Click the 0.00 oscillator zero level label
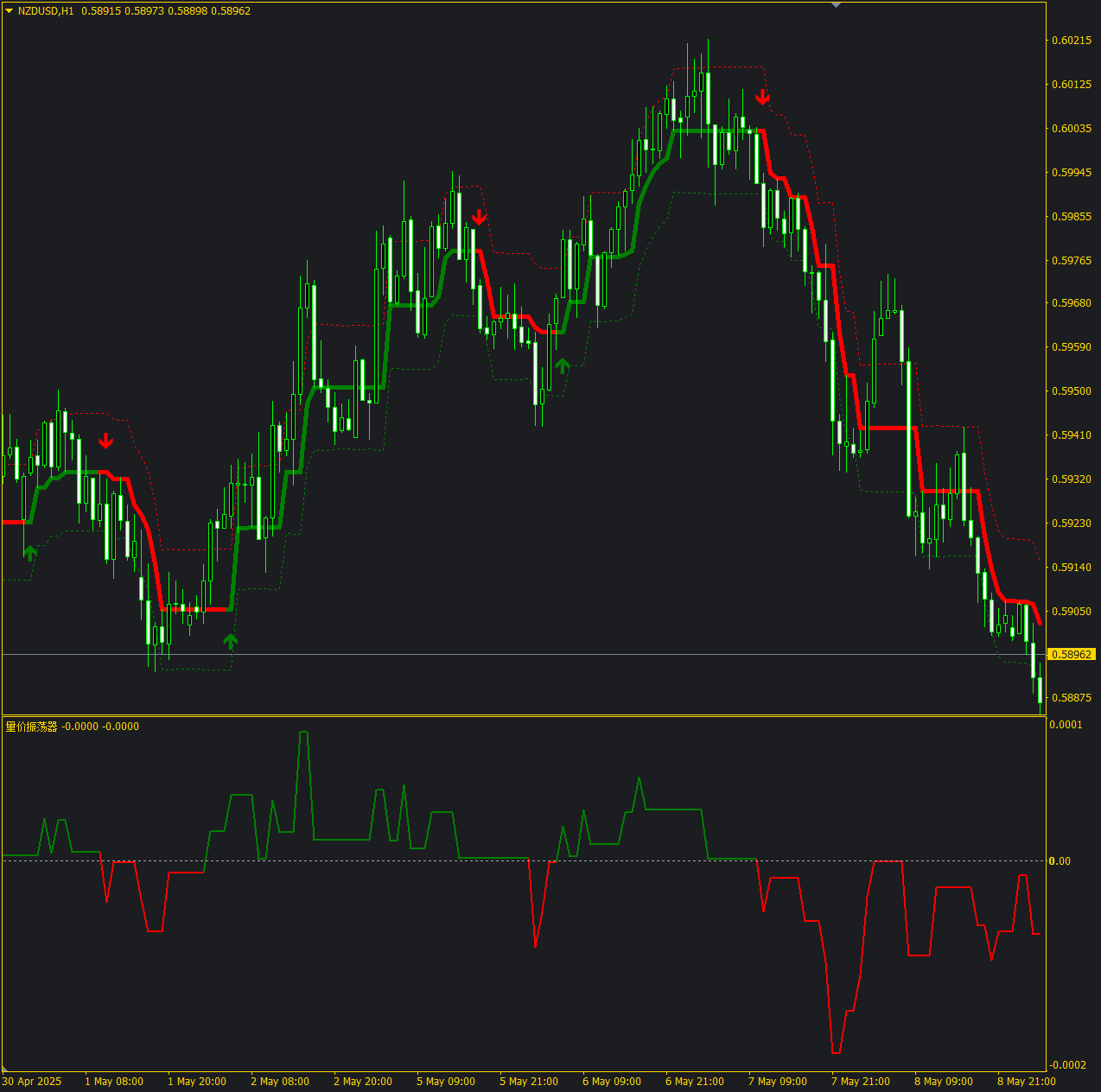This screenshot has height=1092, width=1101. coord(1060,860)
